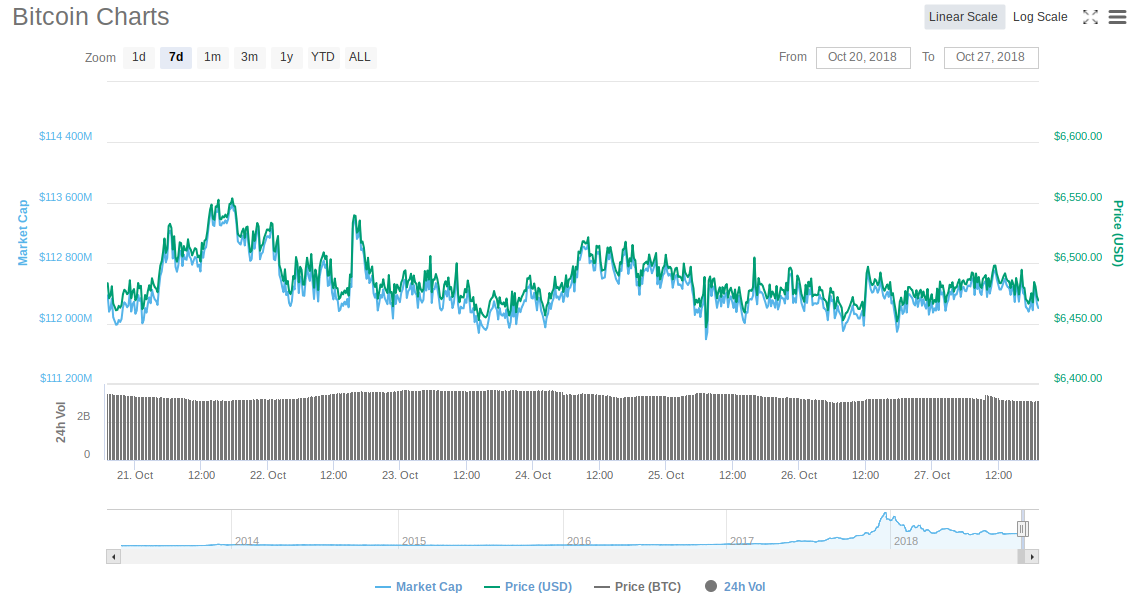Open the chart hamburger menu
Screen dimensions: 1133x600
click(x=1117, y=17)
